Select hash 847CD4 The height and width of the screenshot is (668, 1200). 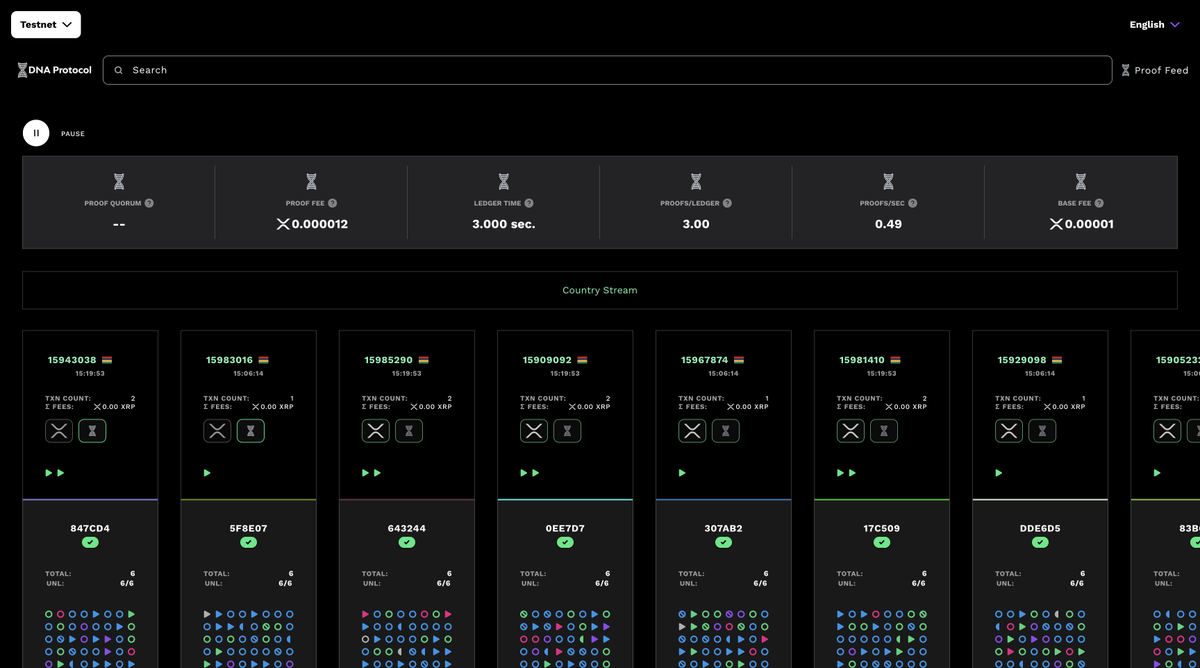click(x=90, y=528)
